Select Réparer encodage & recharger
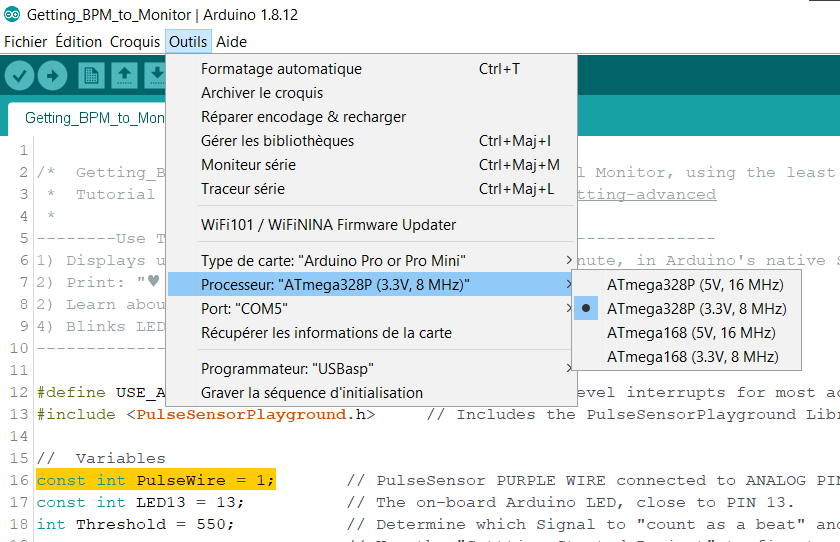 [x=372, y=117]
